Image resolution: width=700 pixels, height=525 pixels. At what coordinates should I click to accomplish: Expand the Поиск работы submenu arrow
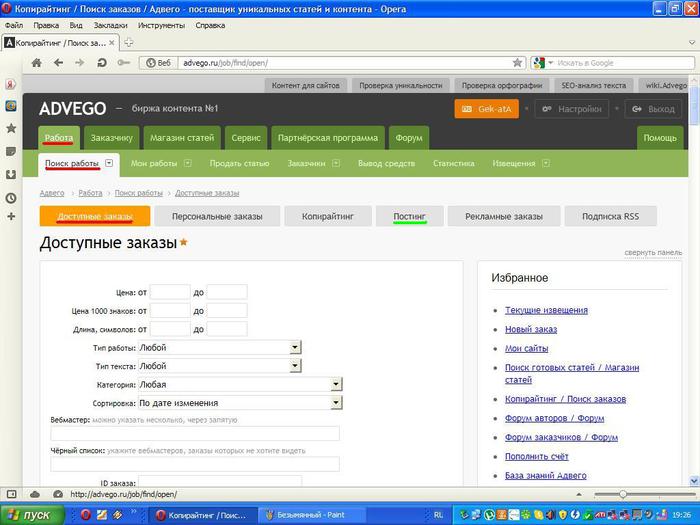click(x=109, y=163)
